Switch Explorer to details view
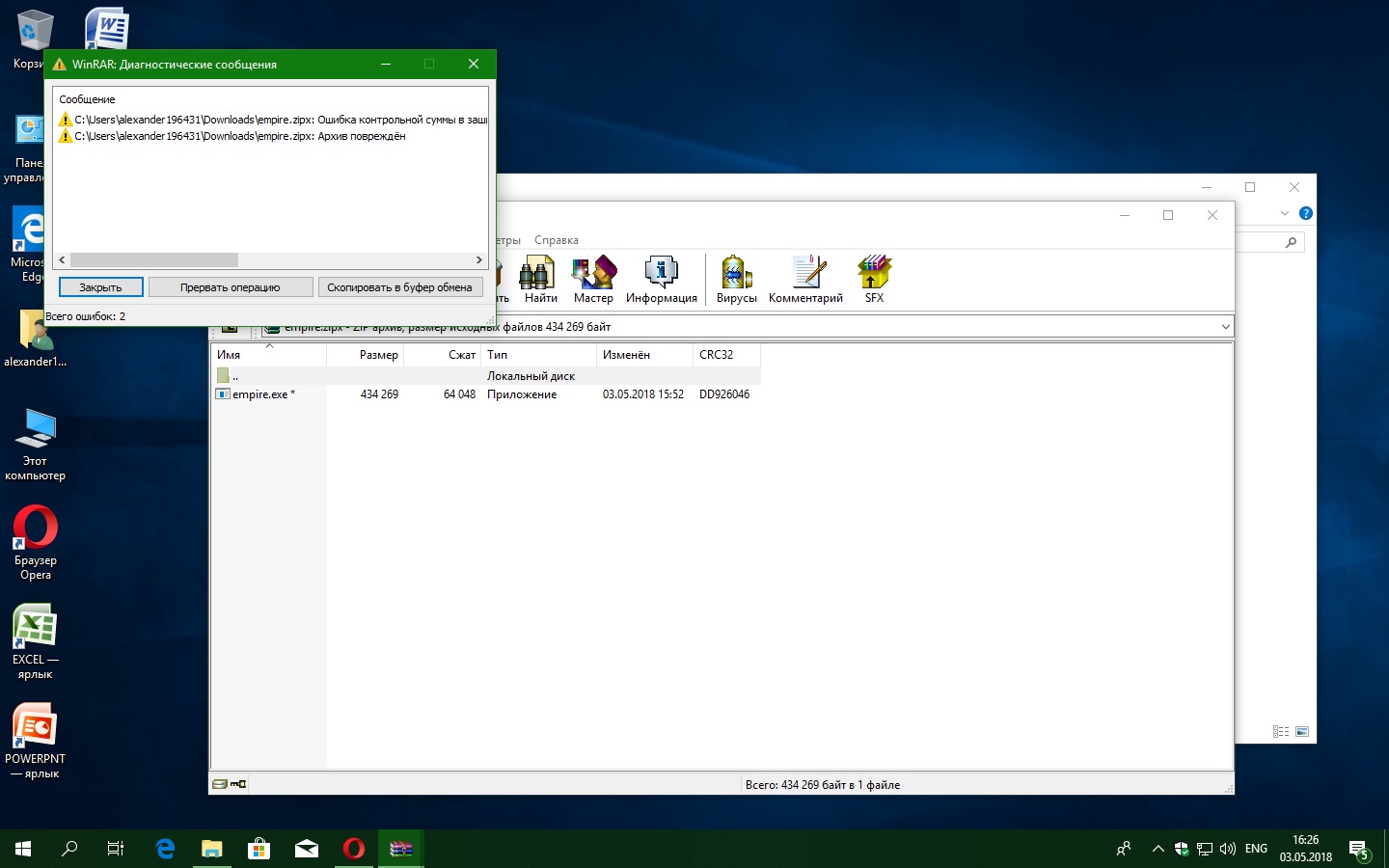The image size is (1389, 868). click(x=1281, y=732)
